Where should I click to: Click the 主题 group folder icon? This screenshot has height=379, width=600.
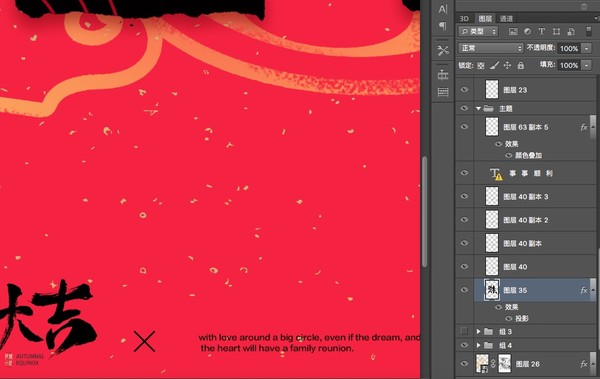(x=488, y=109)
